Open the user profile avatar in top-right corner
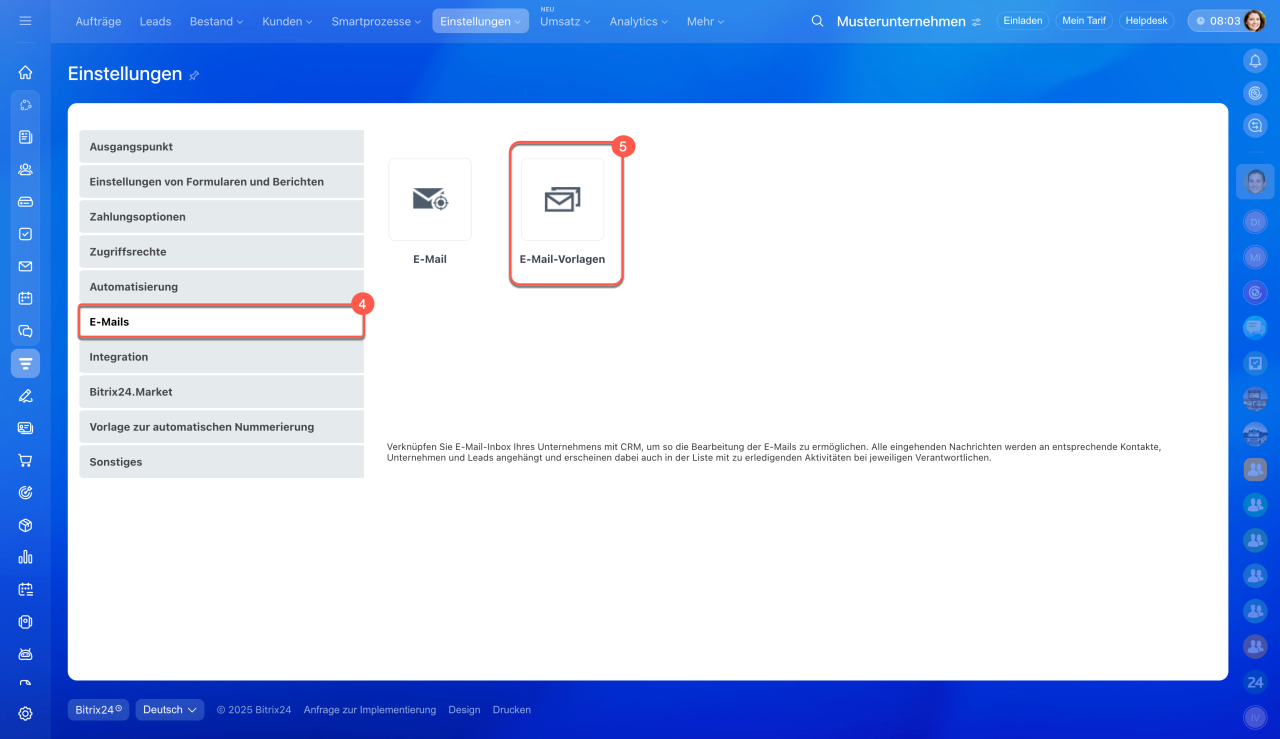This screenshot has width=1280, height=739. [1254, 21]
